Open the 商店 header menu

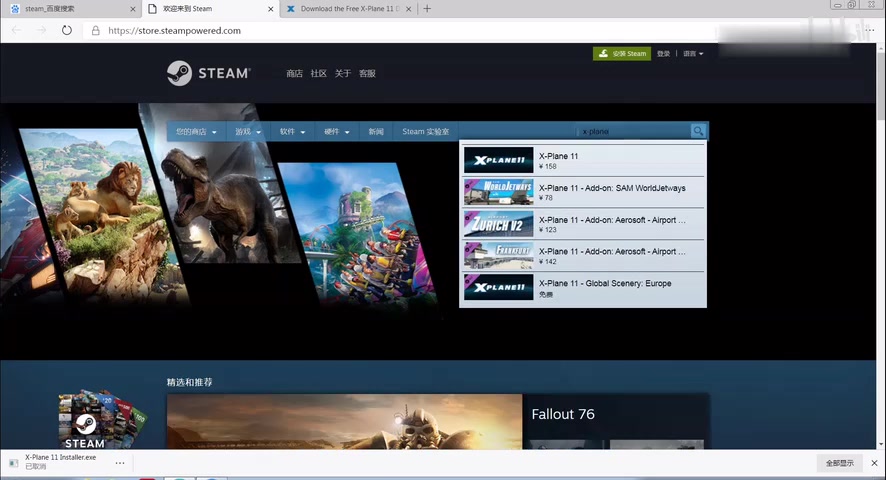coord(294,73)
